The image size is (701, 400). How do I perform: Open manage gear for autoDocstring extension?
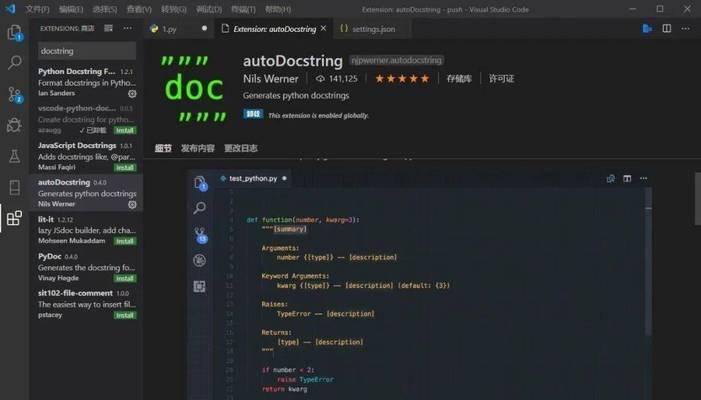click(x=132, y=204)
